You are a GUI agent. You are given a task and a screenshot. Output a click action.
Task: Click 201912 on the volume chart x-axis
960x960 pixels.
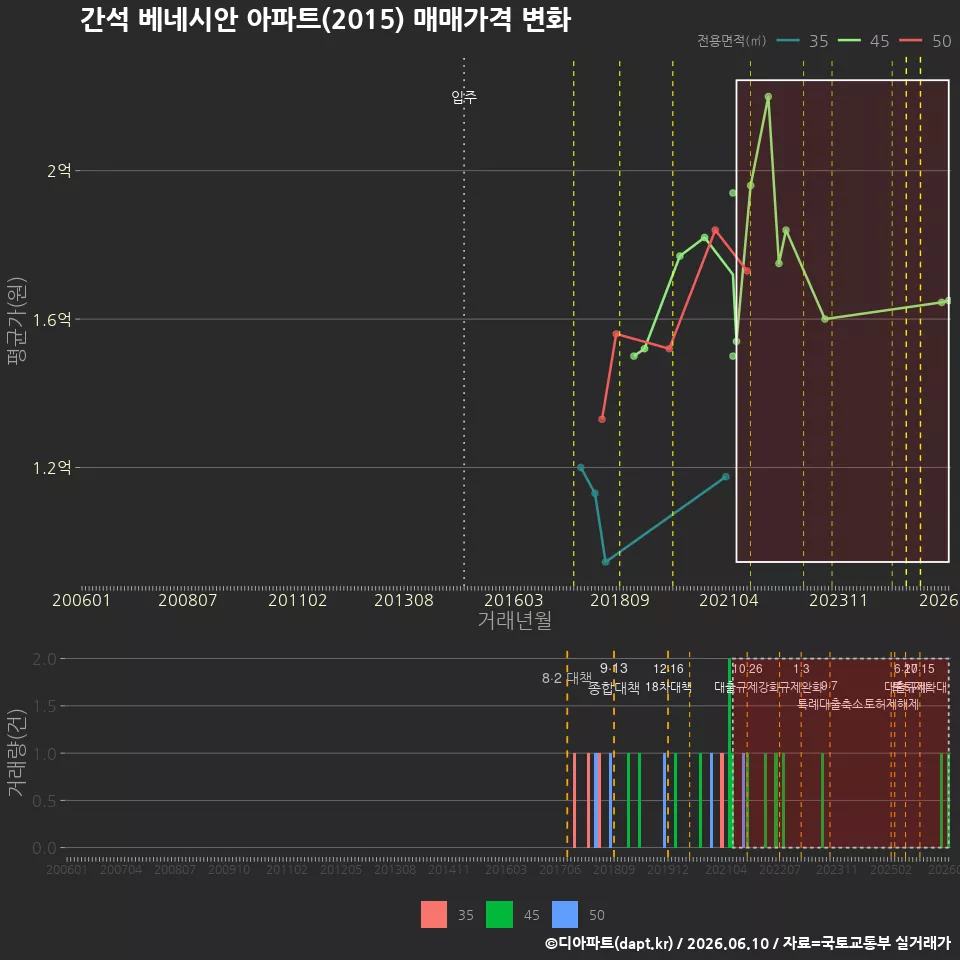coord(667,869)
